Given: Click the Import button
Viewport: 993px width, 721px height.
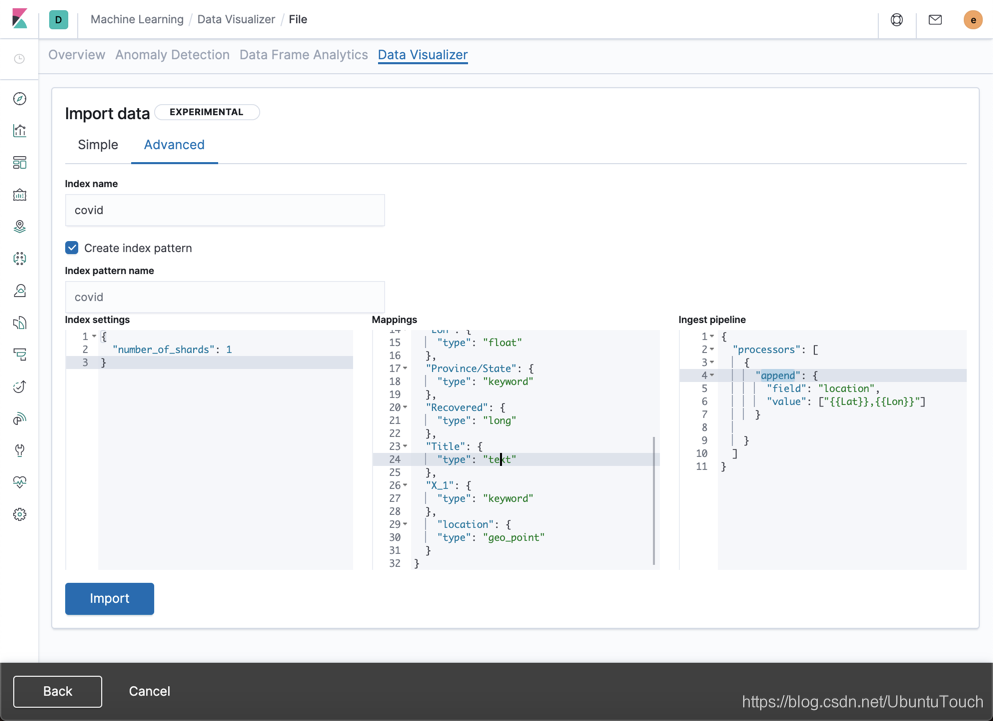Looking at the screenshot, I should [110, 599].
